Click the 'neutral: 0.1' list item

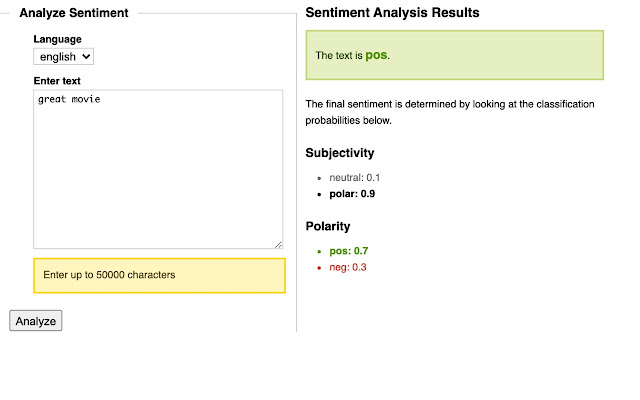click(x=352, y=177)
